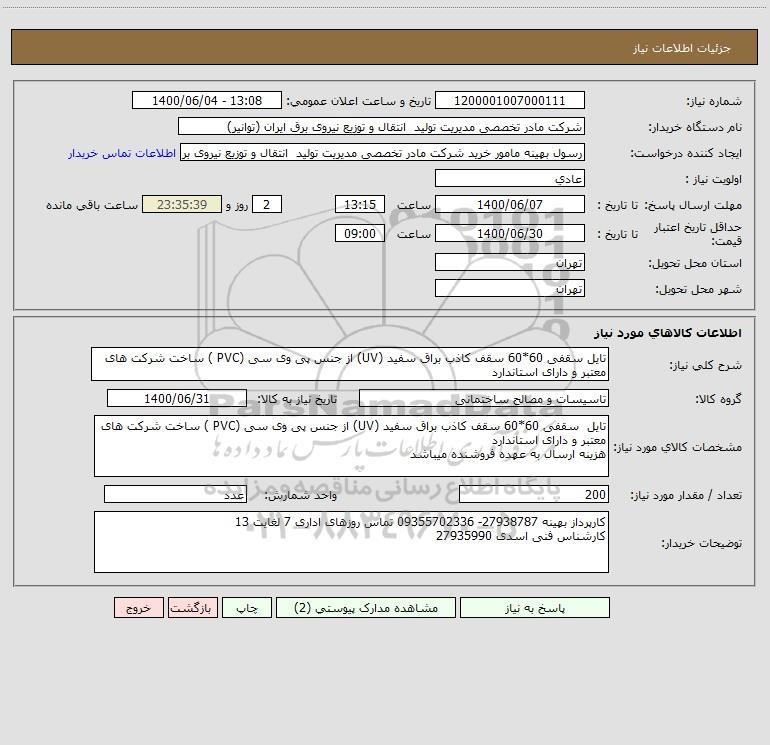Click the label 'مهلت ارسال پاسخ:'
This screenshot has width=770, height=745.
coord(693,205)
